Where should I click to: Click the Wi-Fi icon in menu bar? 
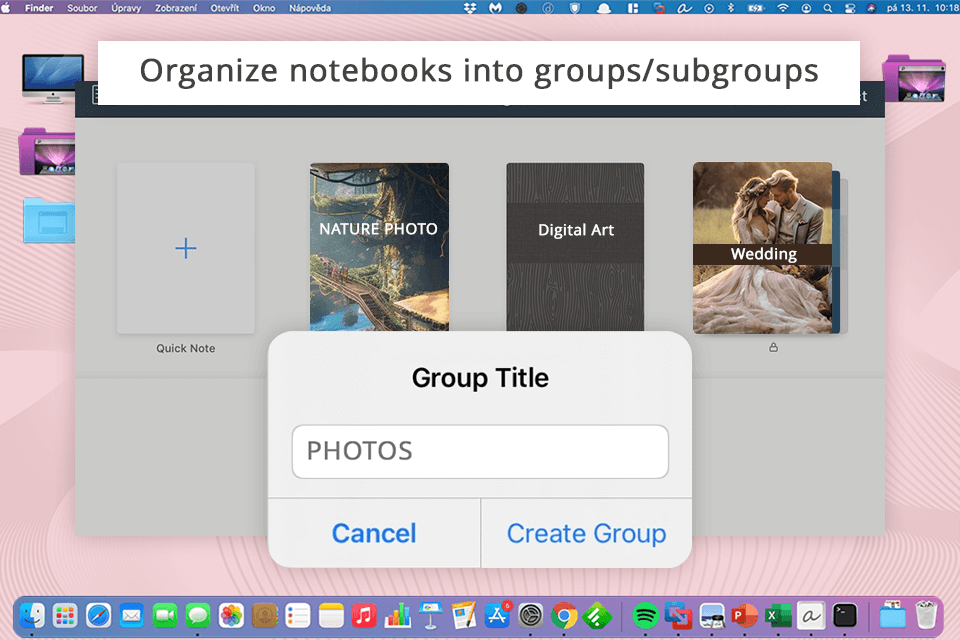[x=782, y=7]
